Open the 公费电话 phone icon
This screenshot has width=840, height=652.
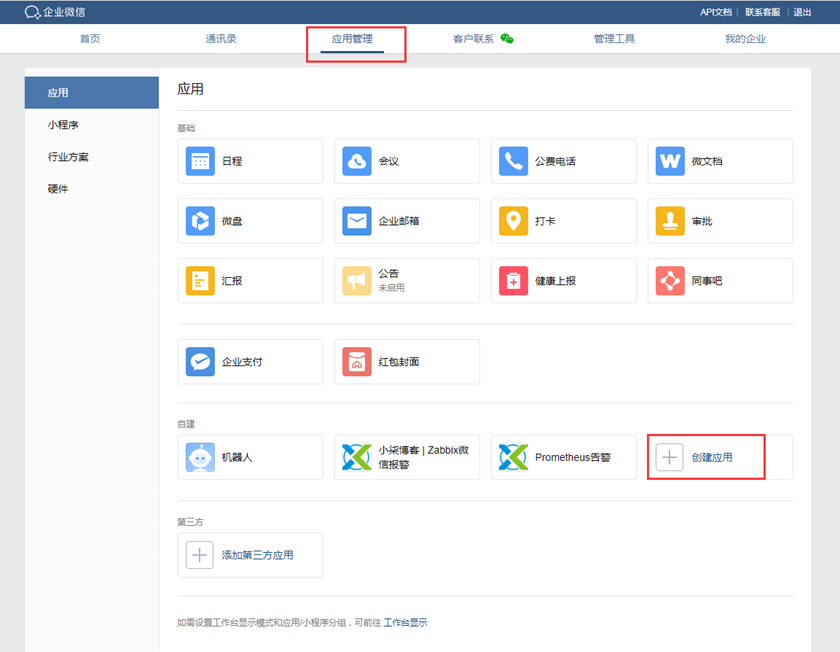pyautogui.click(x=514, y=161)
